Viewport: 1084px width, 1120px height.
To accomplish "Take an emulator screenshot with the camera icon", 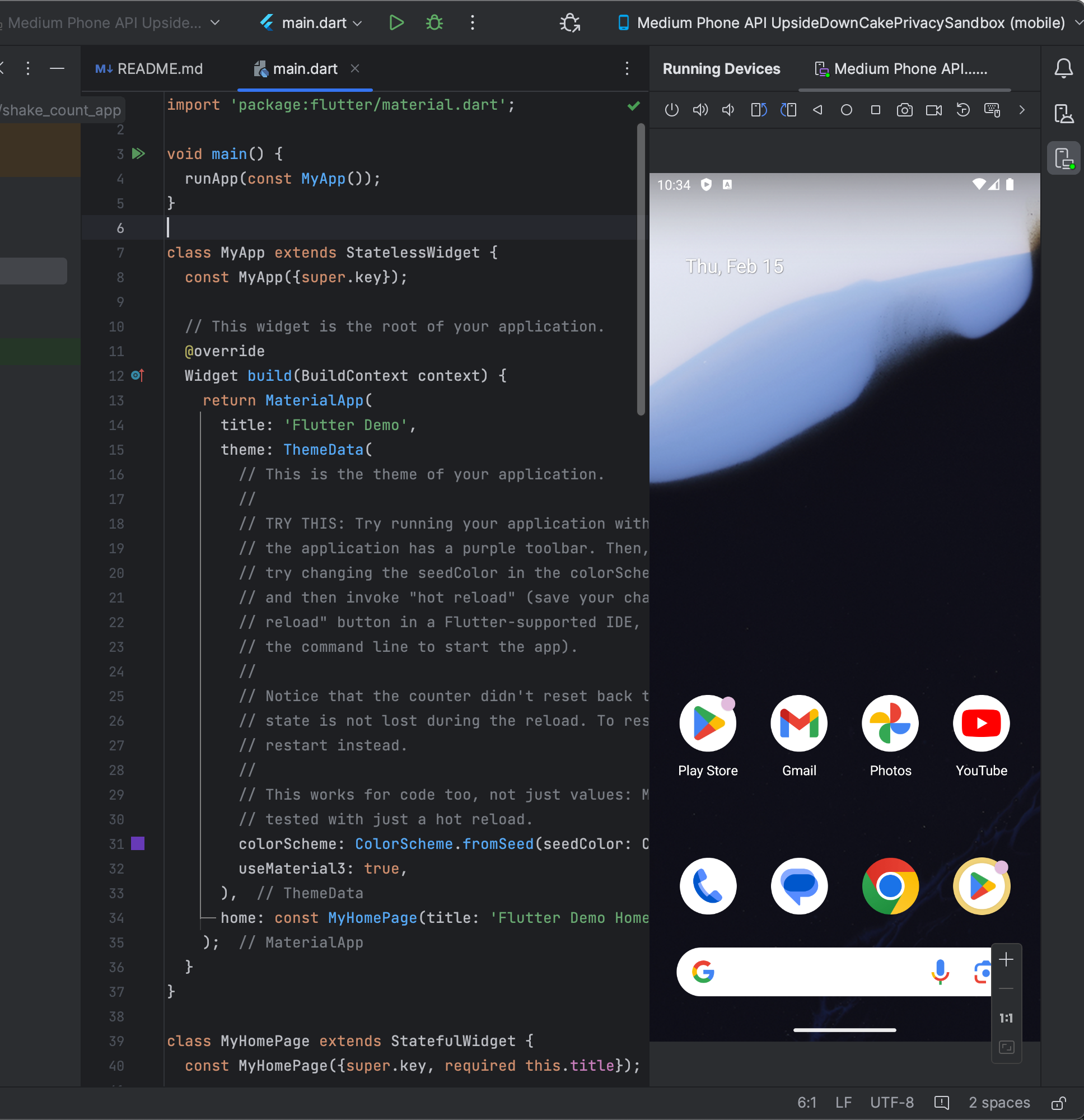I will click(x=904, y=110).
